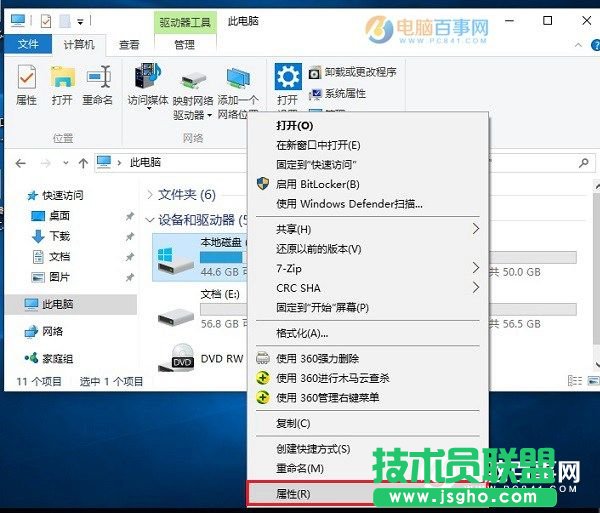Click Uninstall or change a program (卸载或更改程序)

click(353, 72)
